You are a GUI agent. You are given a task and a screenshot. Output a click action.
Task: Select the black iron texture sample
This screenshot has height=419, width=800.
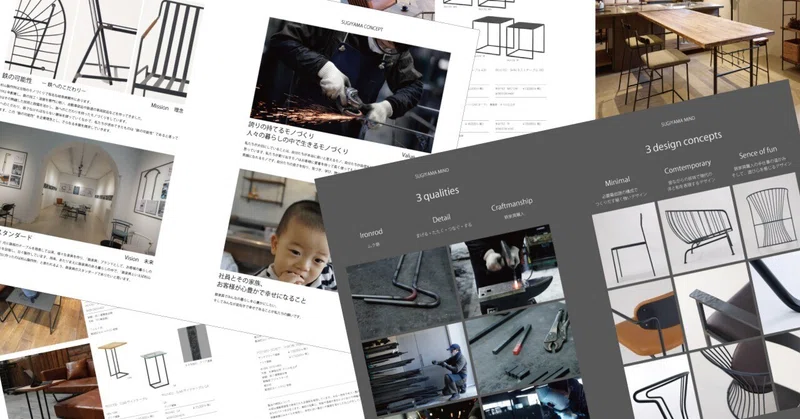[x=194, y=343]
